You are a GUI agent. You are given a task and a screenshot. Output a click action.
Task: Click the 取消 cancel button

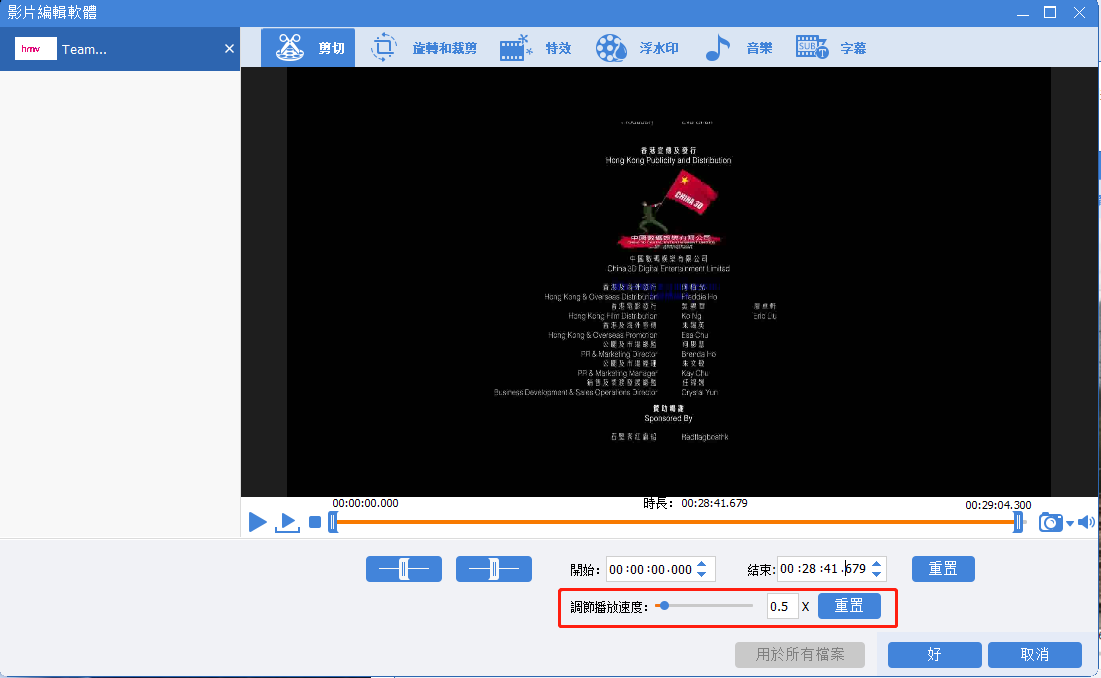(1034, 655)
